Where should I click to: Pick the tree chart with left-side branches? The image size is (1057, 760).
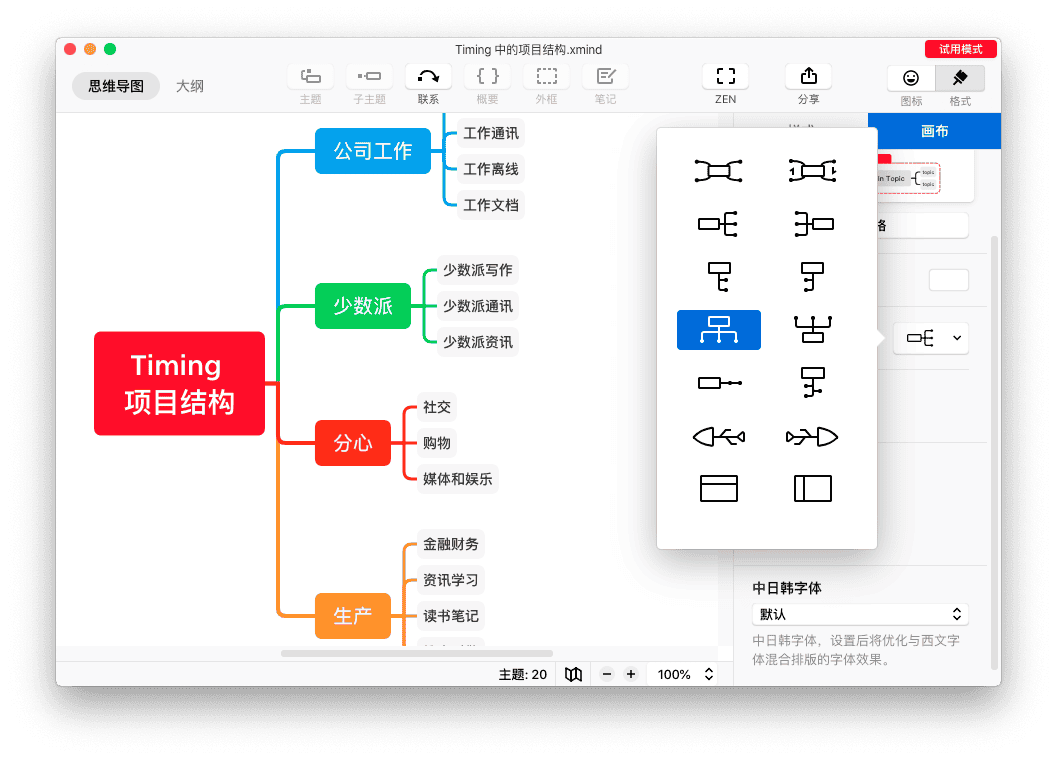tap(812, 276)
